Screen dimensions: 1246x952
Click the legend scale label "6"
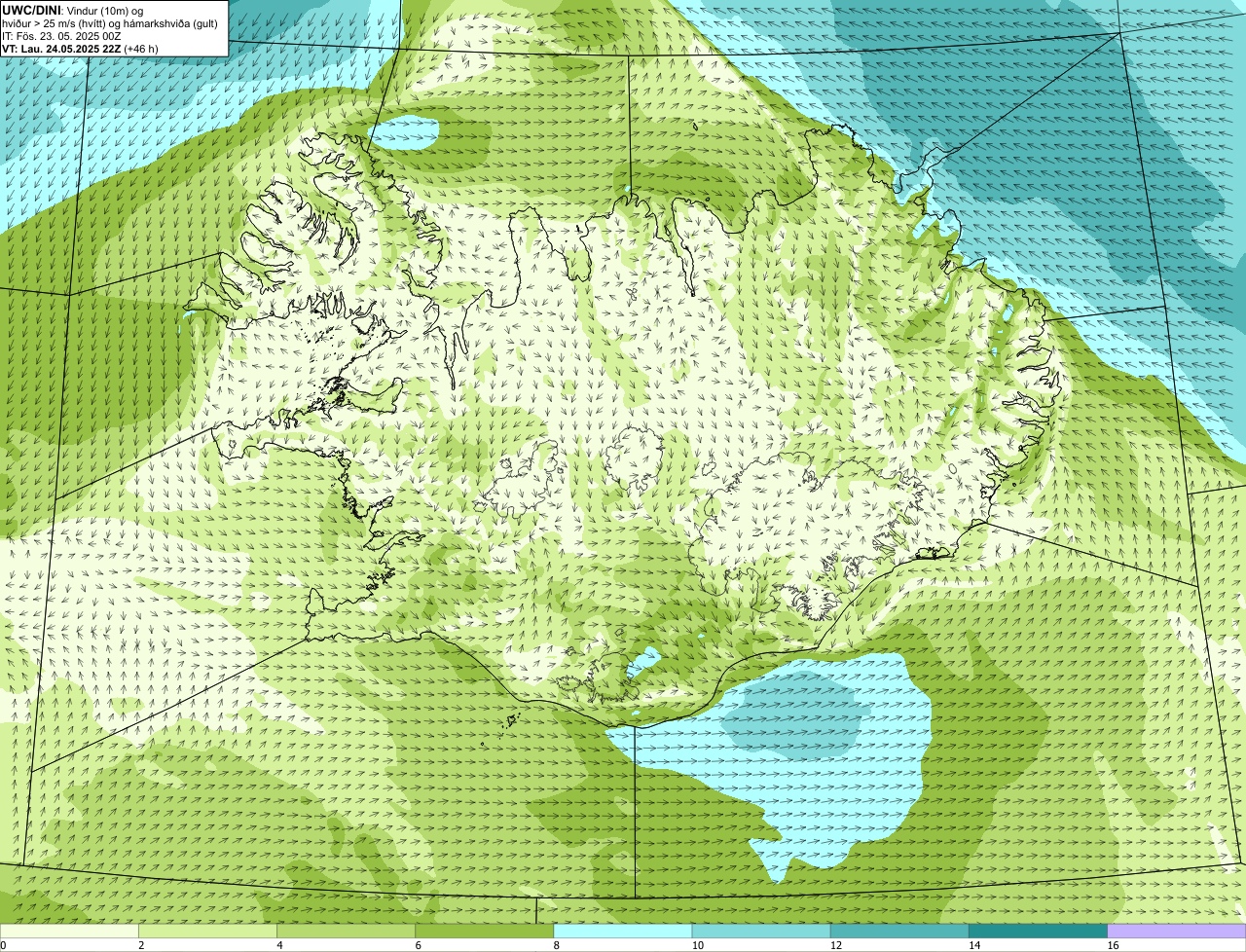[x=418, y=945]
